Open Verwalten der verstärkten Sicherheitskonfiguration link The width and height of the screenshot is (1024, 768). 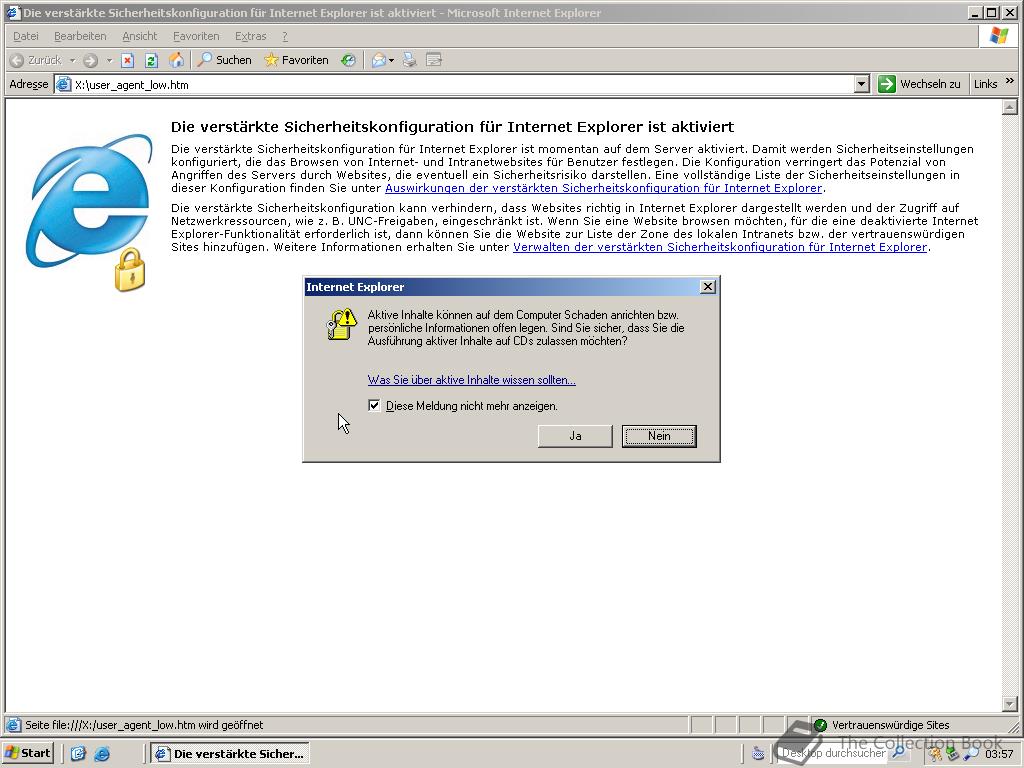720,247
